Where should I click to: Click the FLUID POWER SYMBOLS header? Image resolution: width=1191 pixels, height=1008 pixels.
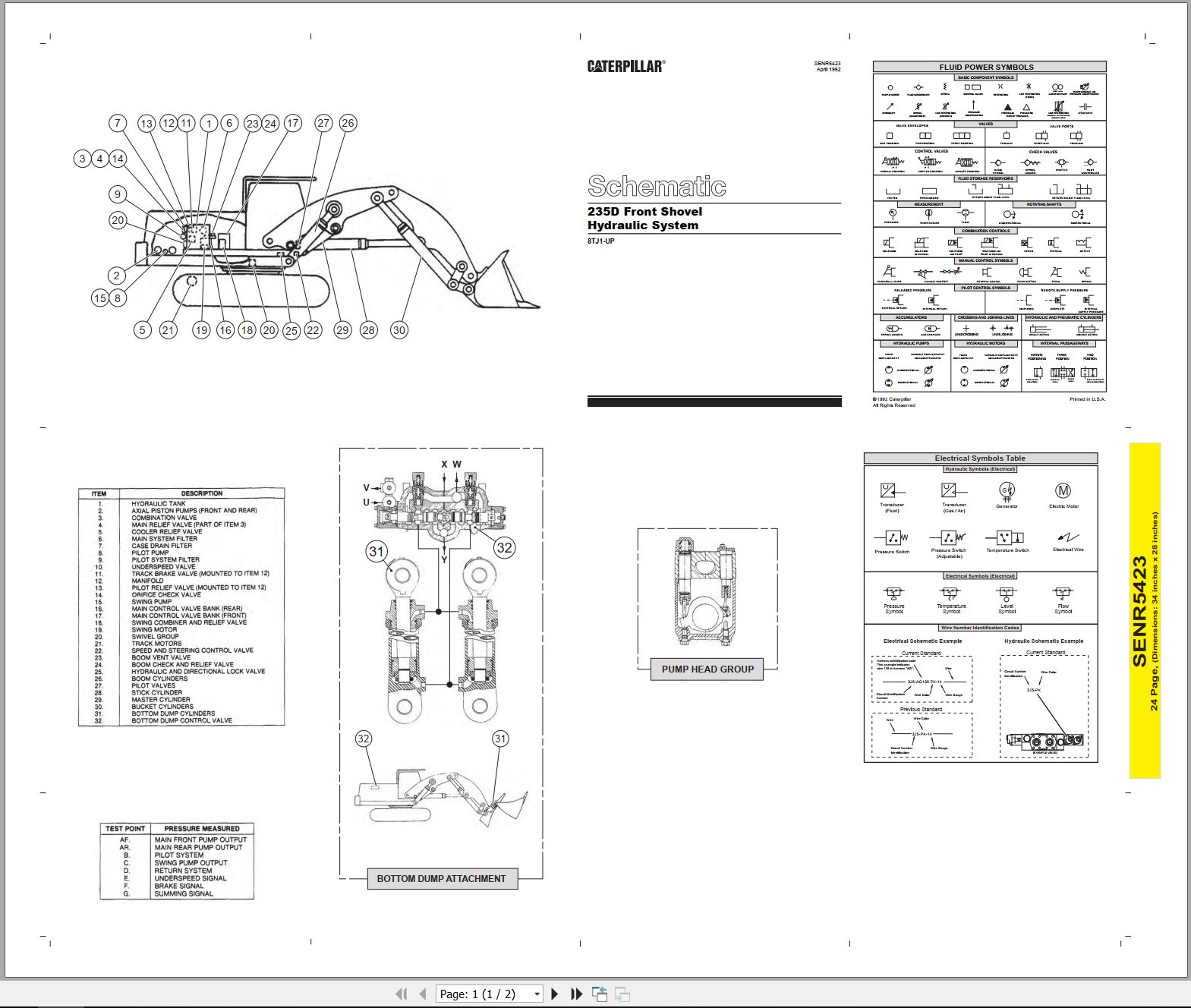coord(989,67)
